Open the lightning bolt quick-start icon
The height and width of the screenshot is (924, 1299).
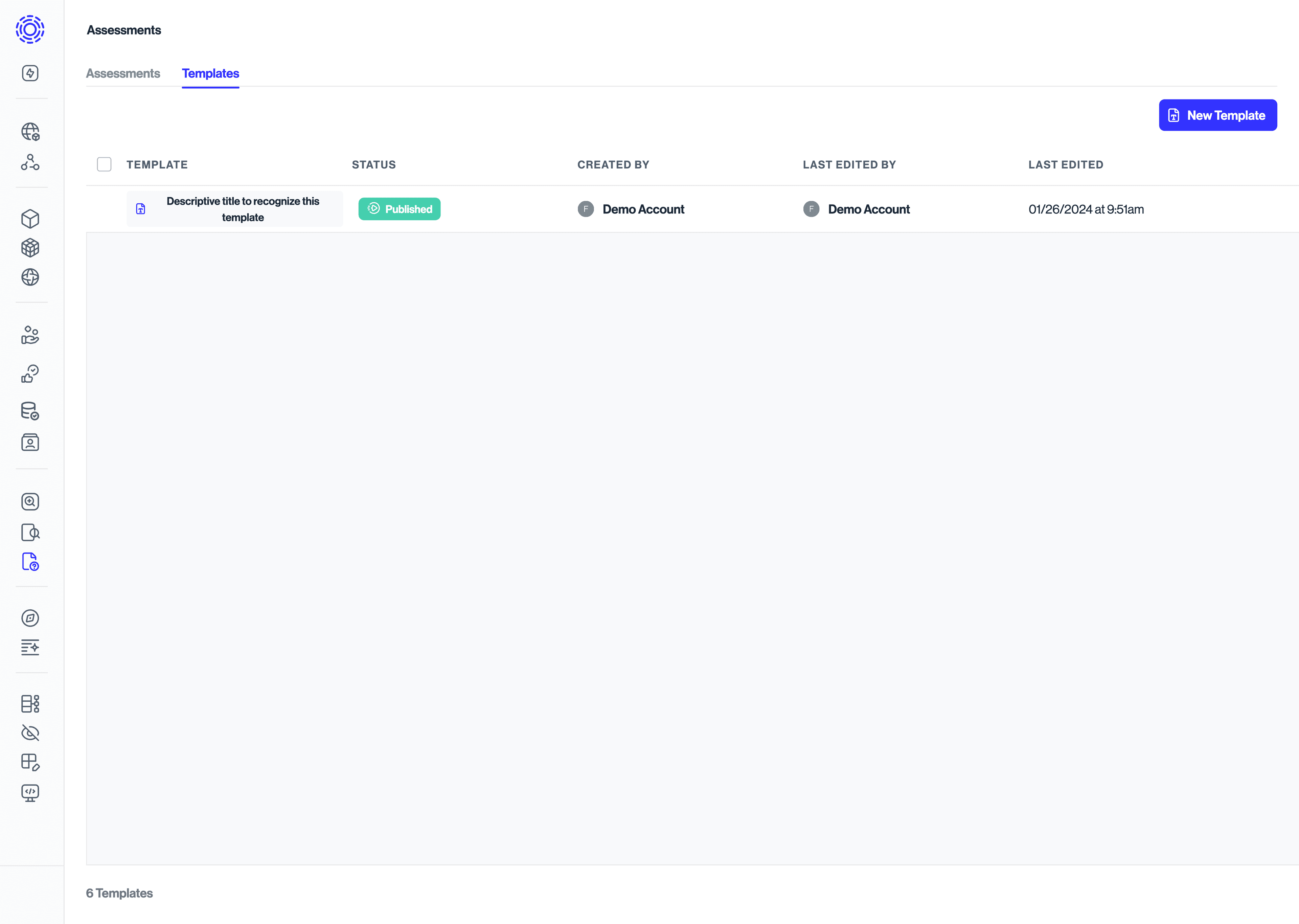click(x=29, y=73)
